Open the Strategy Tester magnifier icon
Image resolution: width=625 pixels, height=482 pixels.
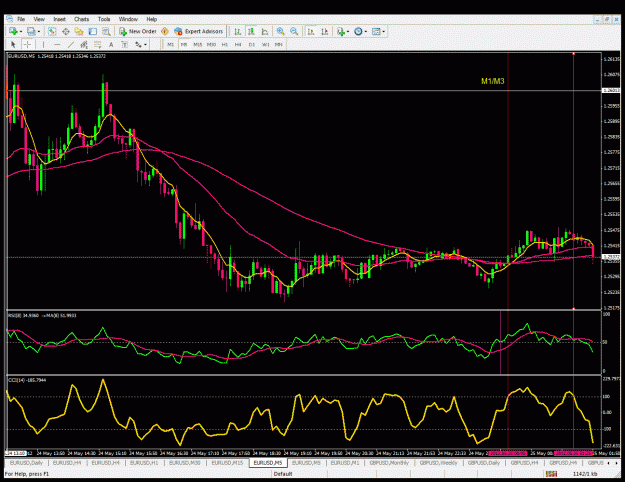pos(106,31)
